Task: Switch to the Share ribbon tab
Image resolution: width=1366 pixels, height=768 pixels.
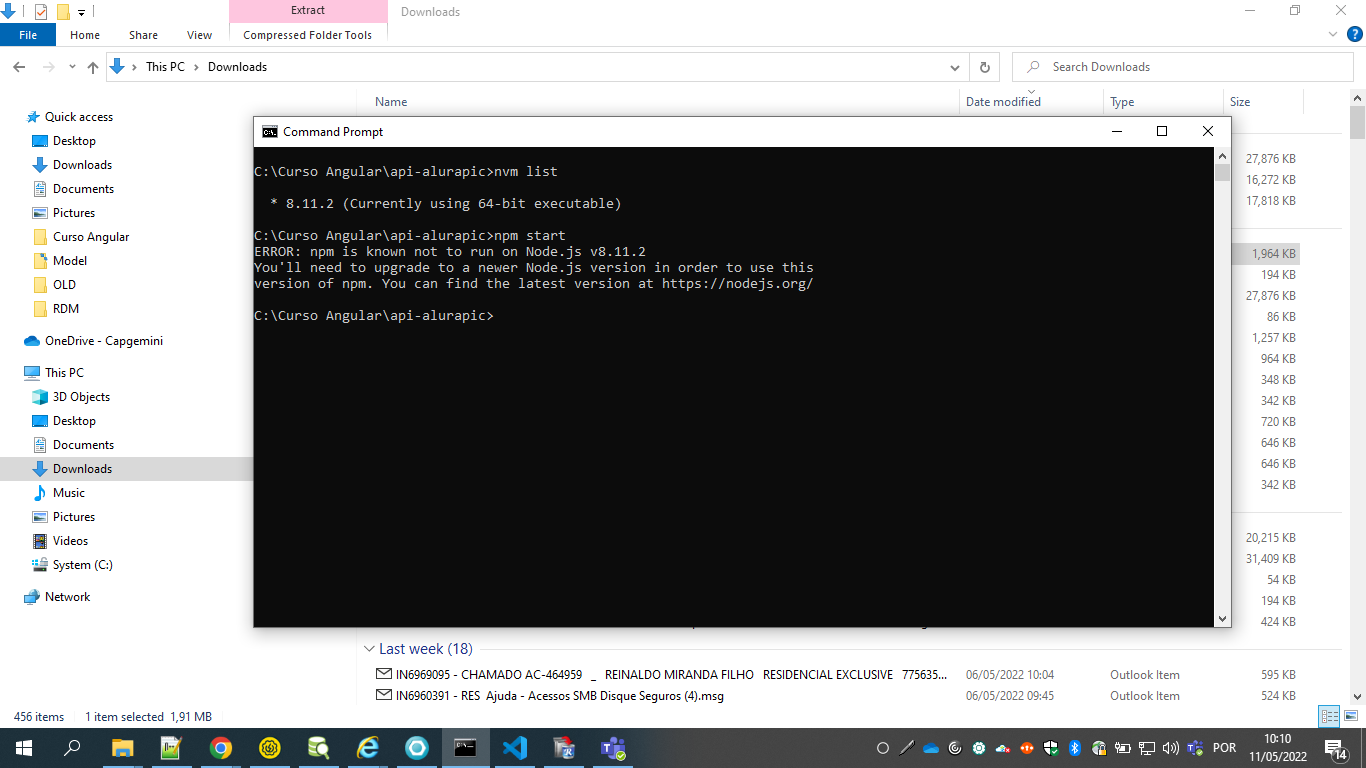Action: coord(143,35)
